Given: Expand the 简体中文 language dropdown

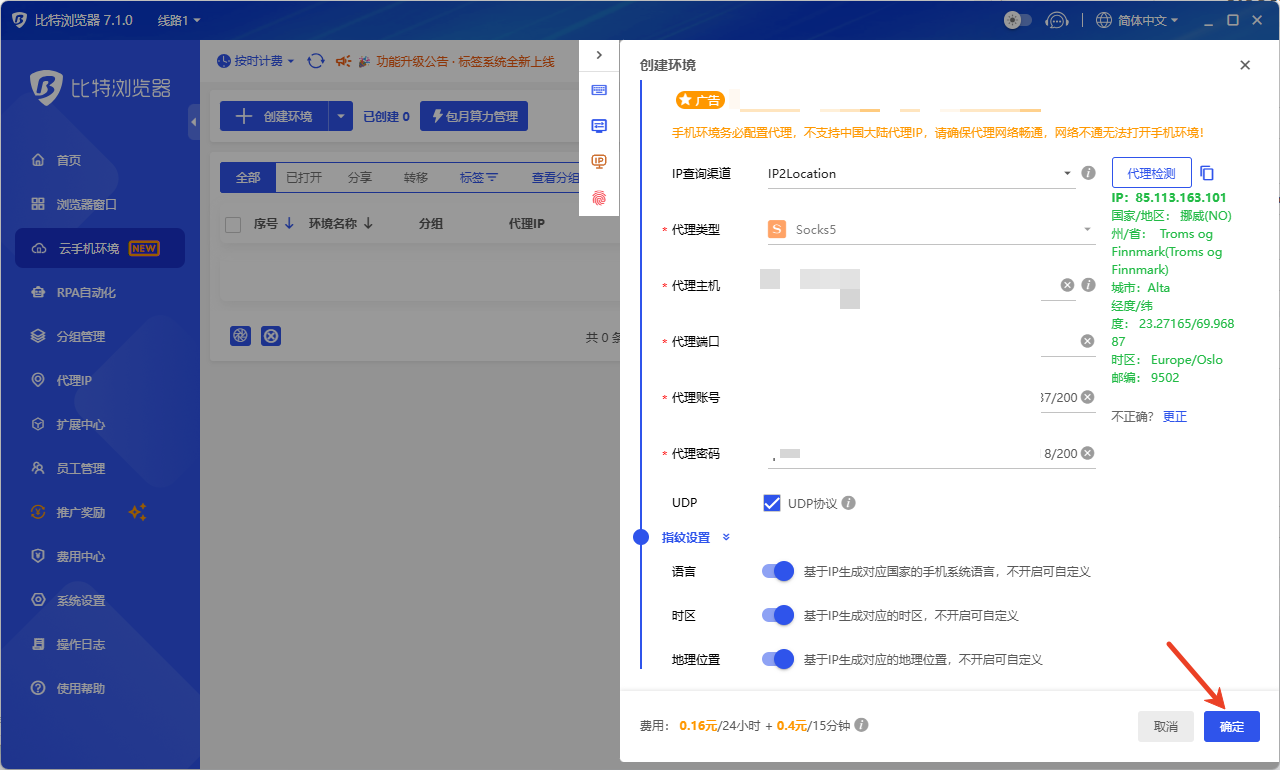Looking at the screenshot, I should pos(1137,20).
